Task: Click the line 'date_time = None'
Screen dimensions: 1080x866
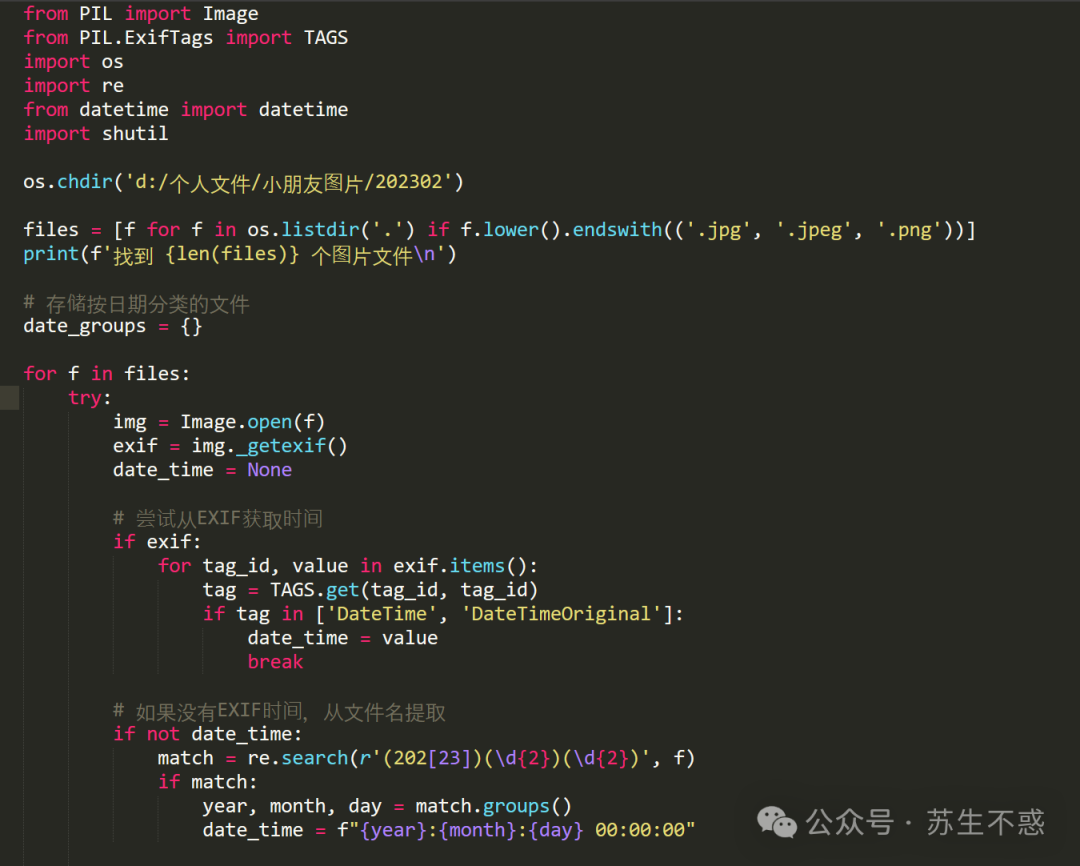Action: coord(202,470)
